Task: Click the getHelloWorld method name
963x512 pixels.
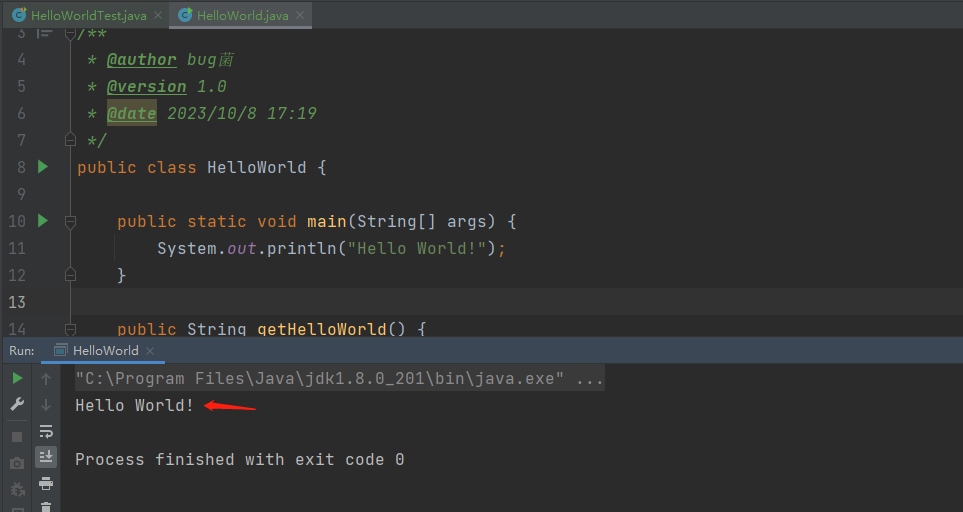Action: (x=322, y=330)
